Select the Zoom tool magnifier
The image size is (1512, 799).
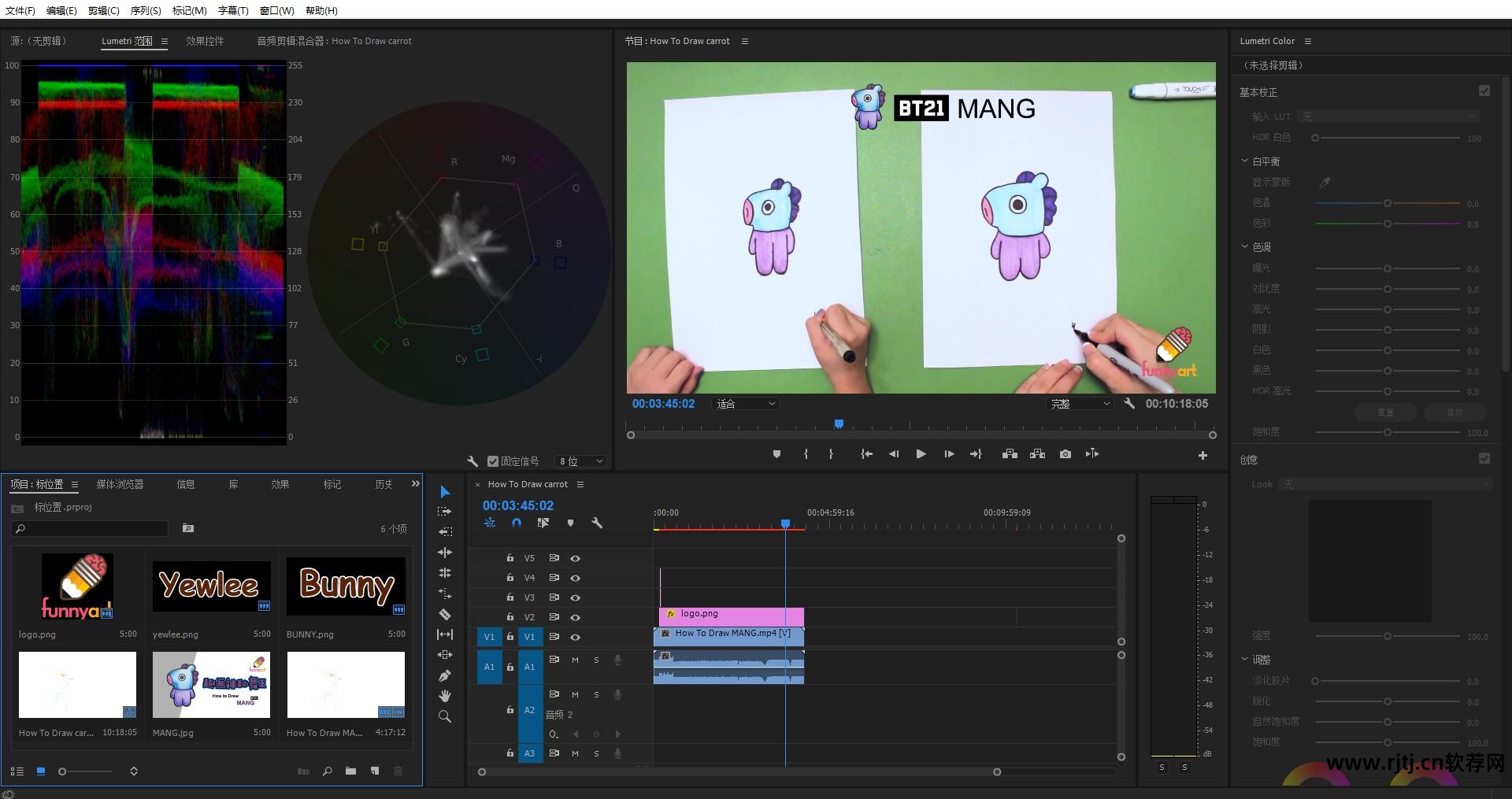click(x=445, y=716)
